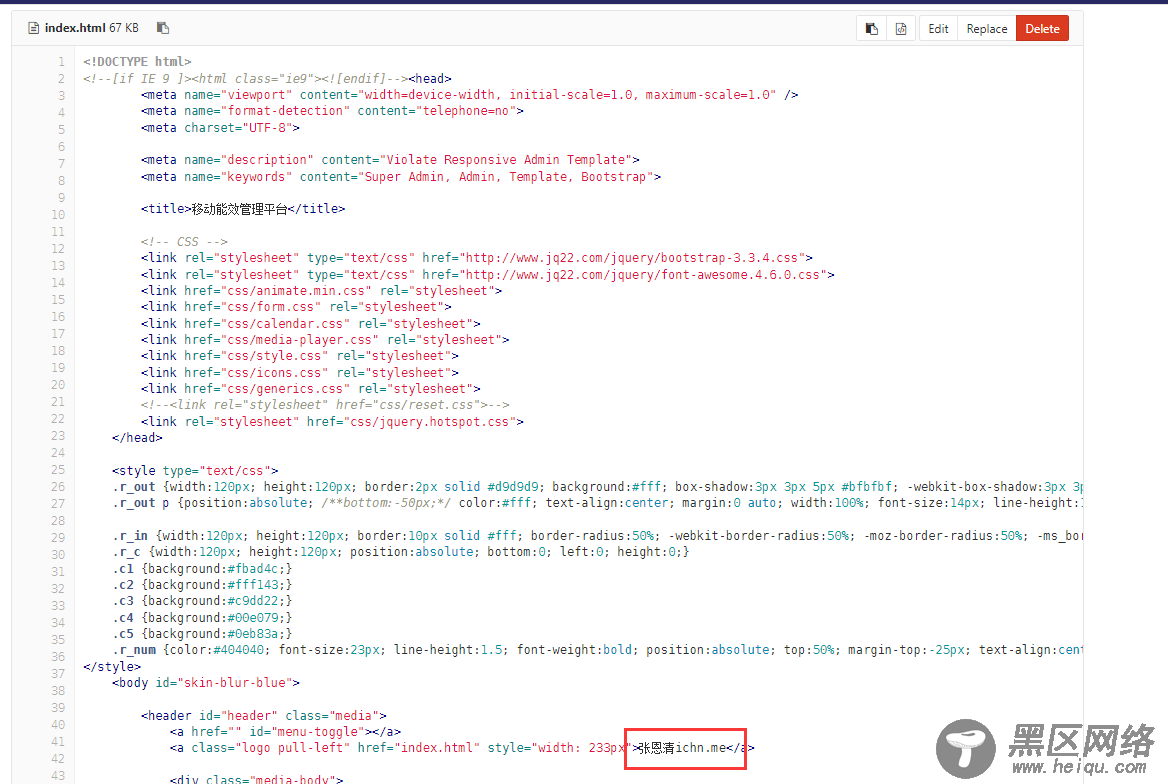Image resolution: width=1168 pixels, height=784 pixels.
Task: Click the red Delete button
Action: click(1042, 29)
